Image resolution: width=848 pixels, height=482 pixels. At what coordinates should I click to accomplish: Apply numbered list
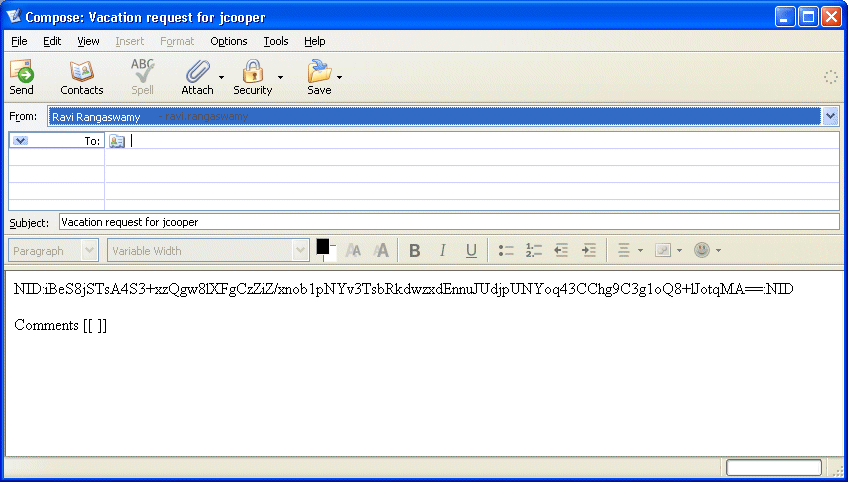point(534,250)
